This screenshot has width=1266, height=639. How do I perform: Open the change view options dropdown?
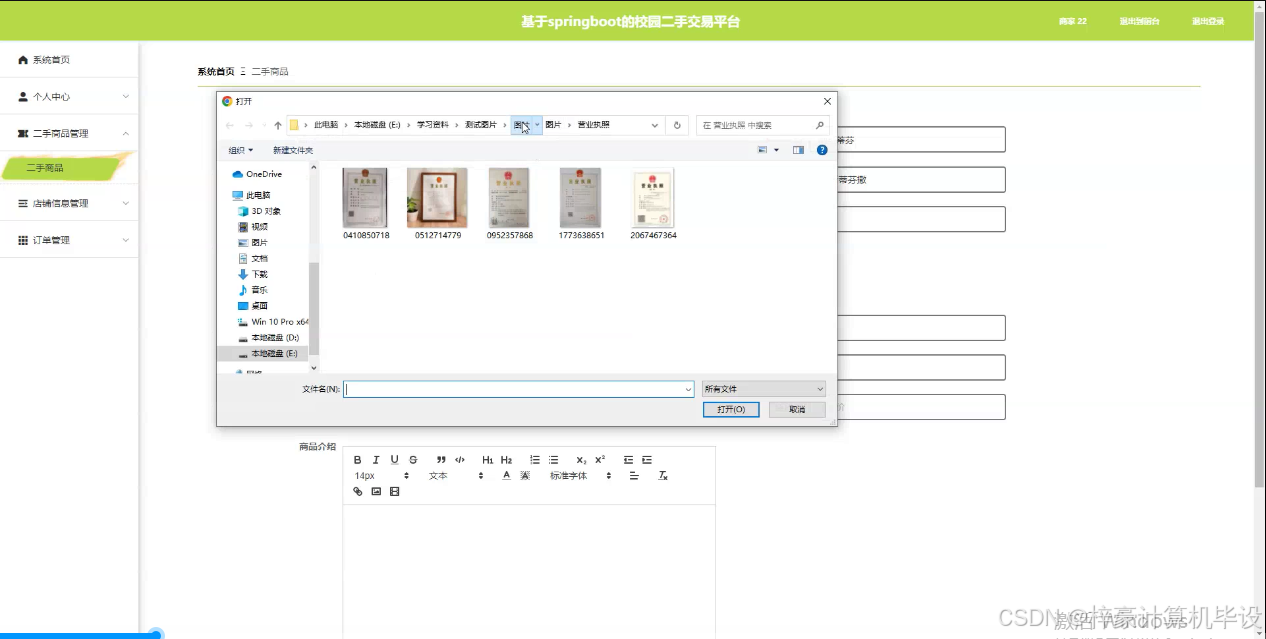(776, 150)
